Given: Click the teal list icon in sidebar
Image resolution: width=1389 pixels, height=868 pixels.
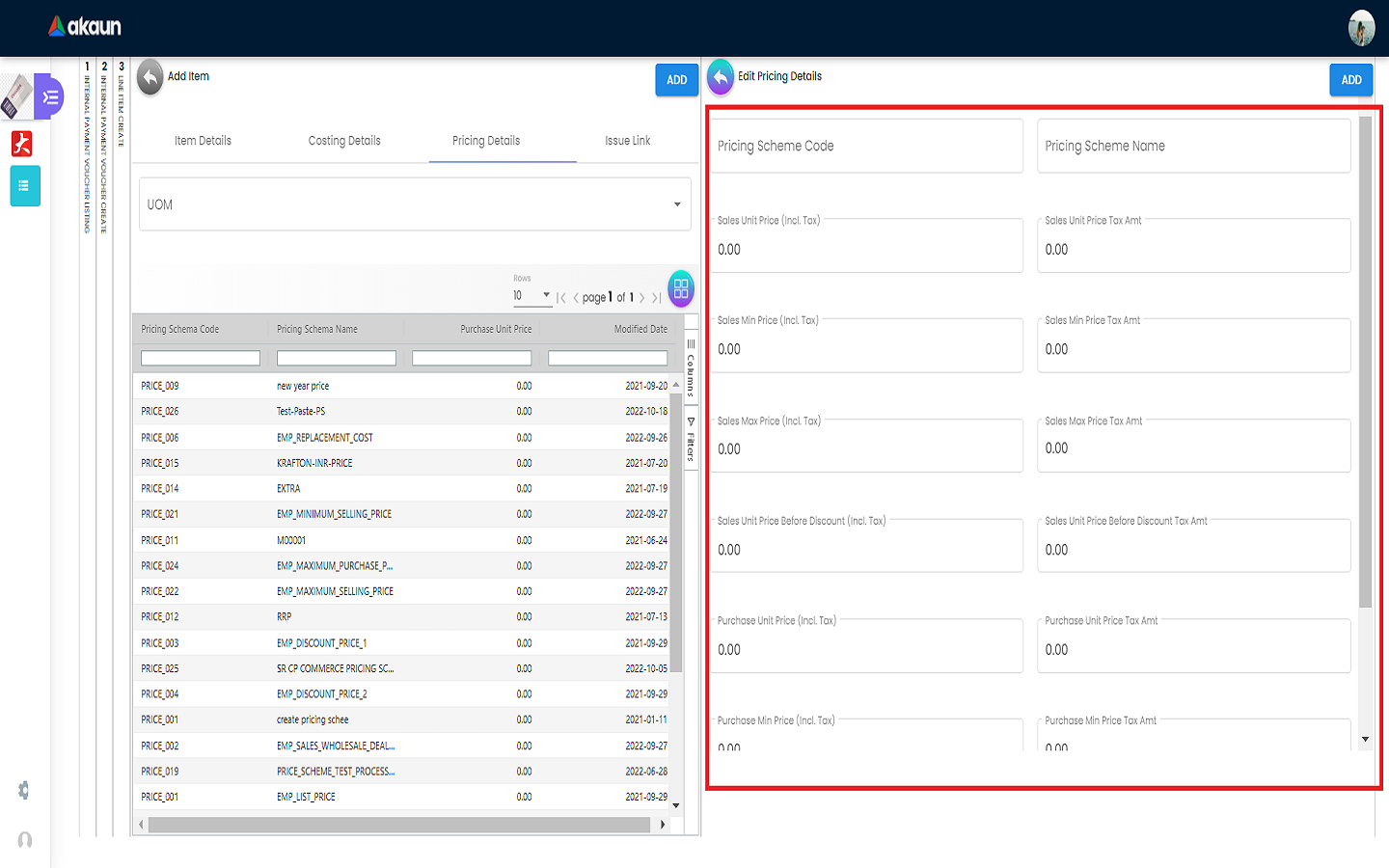Looking at the screenshot, I should (x=25, y=186).
